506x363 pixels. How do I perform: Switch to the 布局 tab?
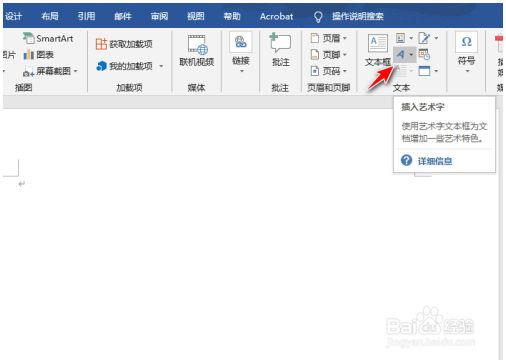[x=50, y=16]
